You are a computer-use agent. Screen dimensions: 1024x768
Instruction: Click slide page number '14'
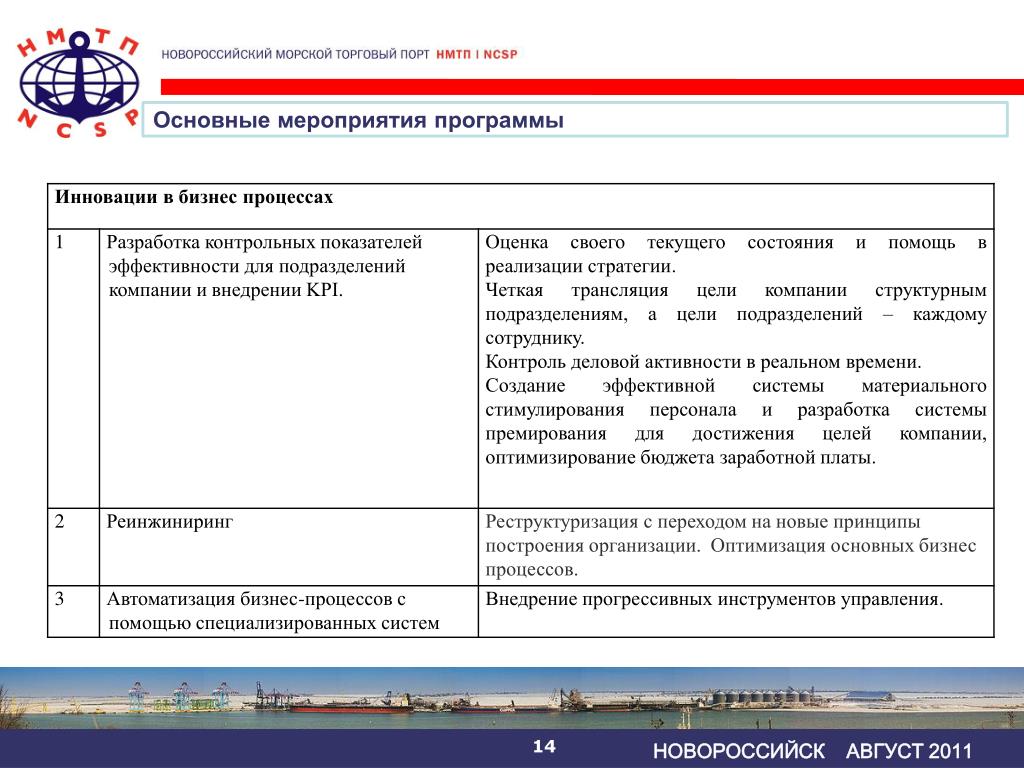[x=544, y=746]
